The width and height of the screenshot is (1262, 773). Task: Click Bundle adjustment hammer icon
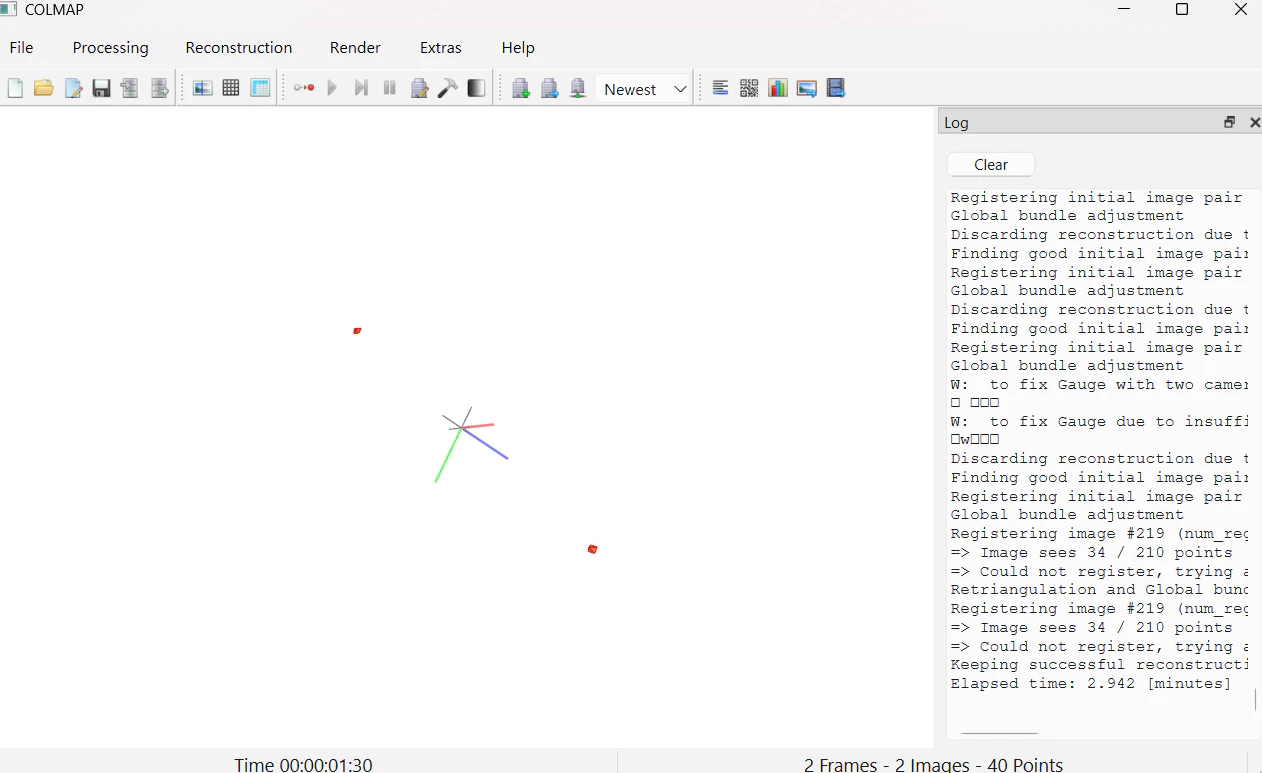pos(448,89)
